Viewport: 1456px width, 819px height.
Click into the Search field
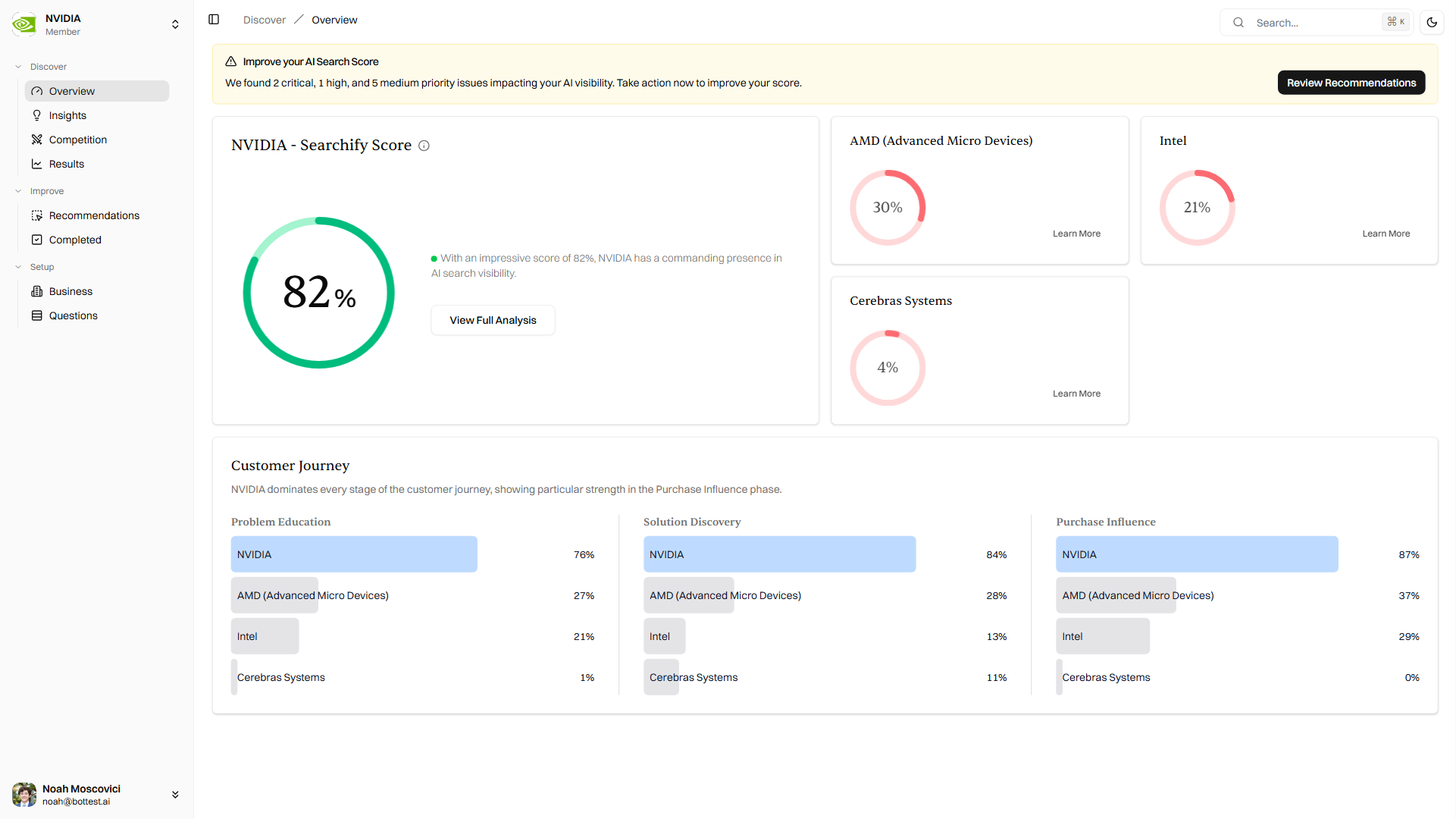coord(1315,23)
